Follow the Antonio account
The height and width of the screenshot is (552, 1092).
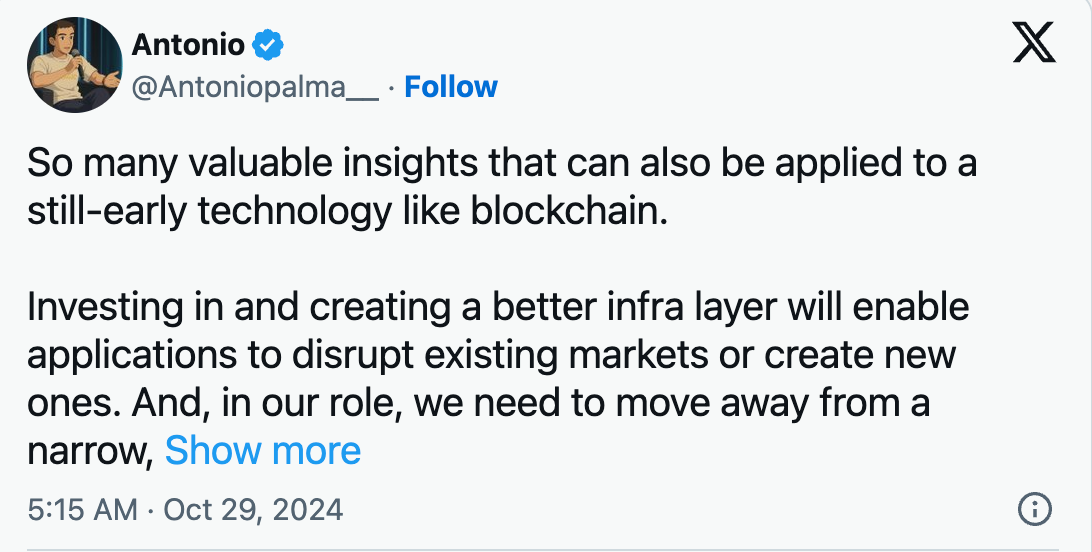[x=451, y=87]
